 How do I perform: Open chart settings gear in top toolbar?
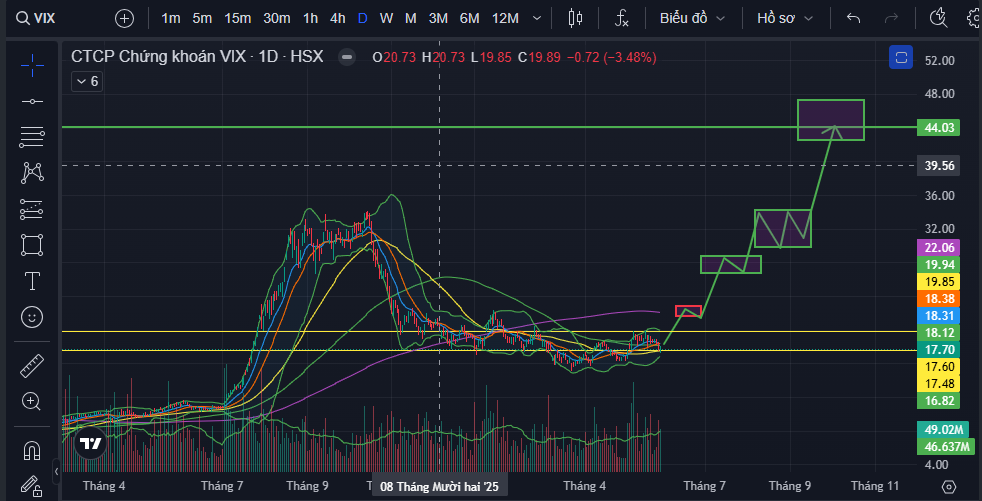pyautogui.click(x=974, y=18)
